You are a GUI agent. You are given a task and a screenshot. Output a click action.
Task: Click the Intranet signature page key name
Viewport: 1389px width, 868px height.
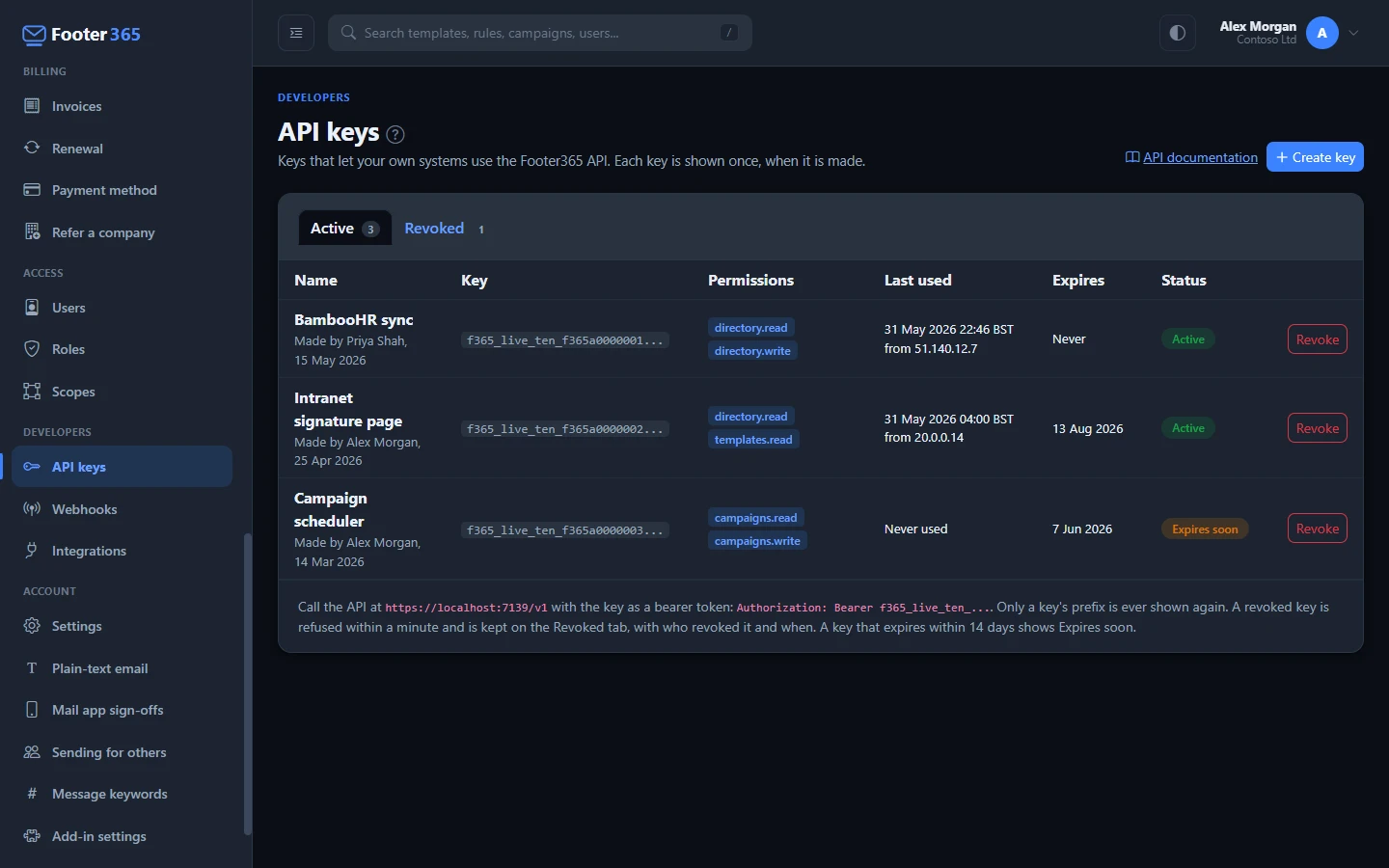tap(348, 410)
